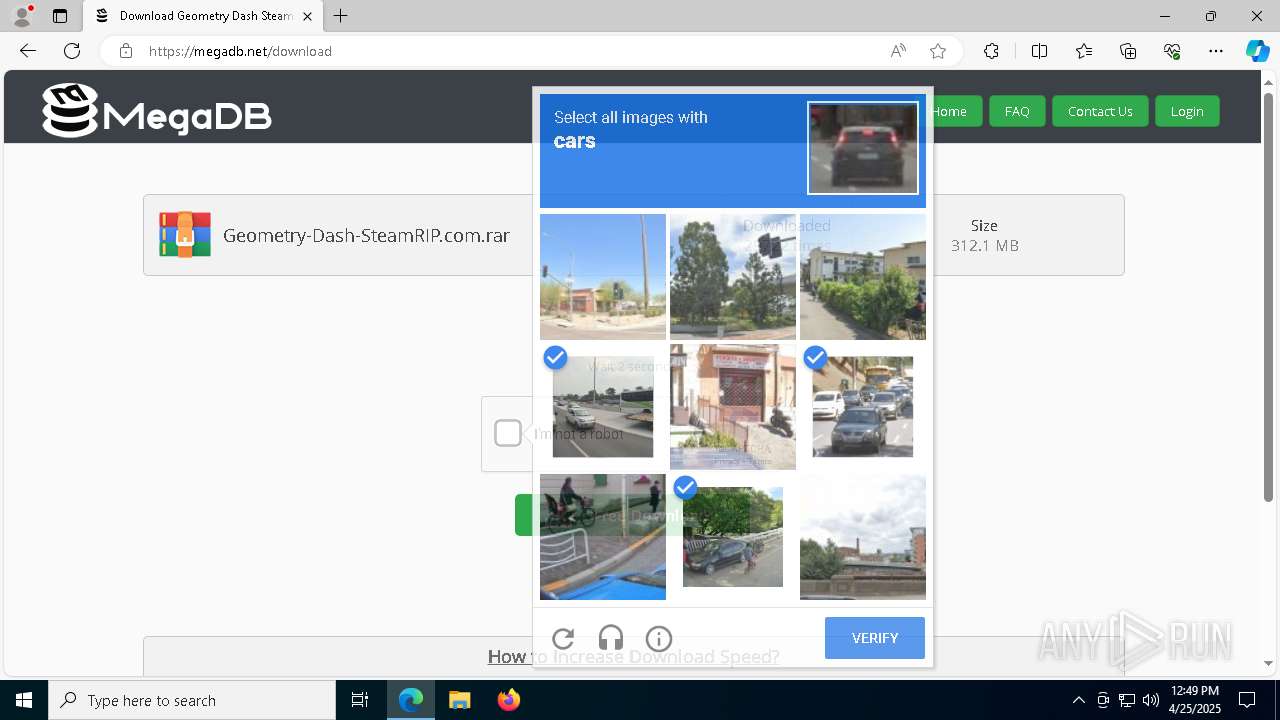Open File Explorer from taskbar

[x=459, y=700]
